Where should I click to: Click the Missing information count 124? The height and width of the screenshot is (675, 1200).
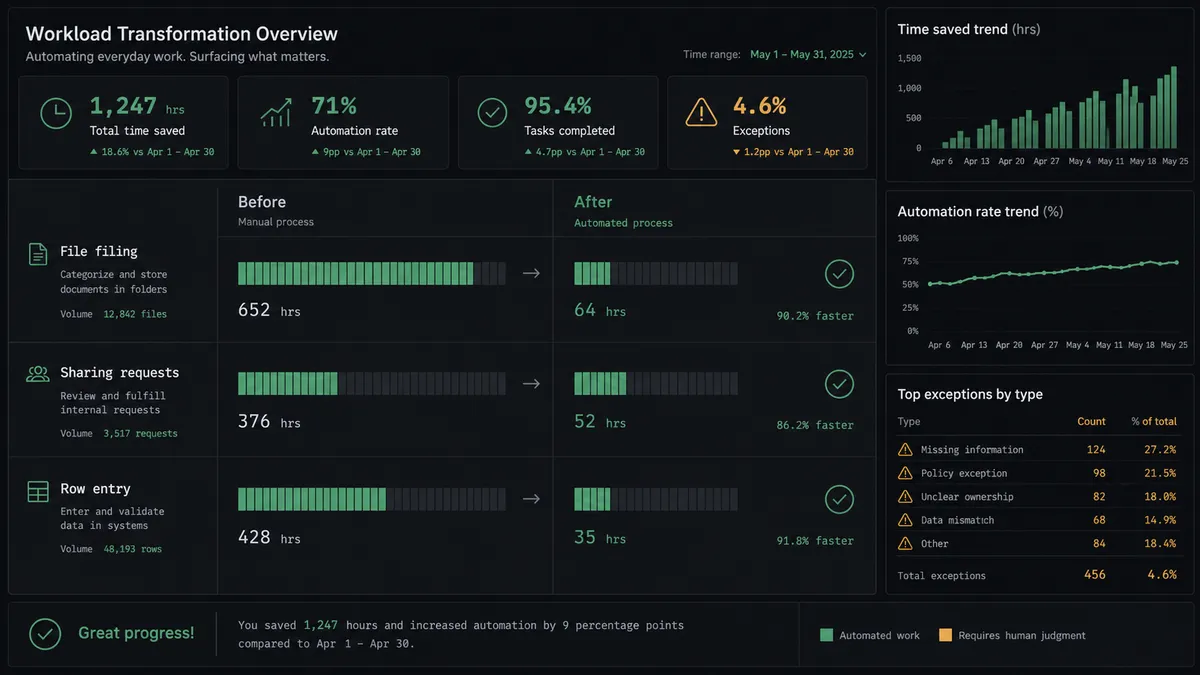(x=1096, y=450)
